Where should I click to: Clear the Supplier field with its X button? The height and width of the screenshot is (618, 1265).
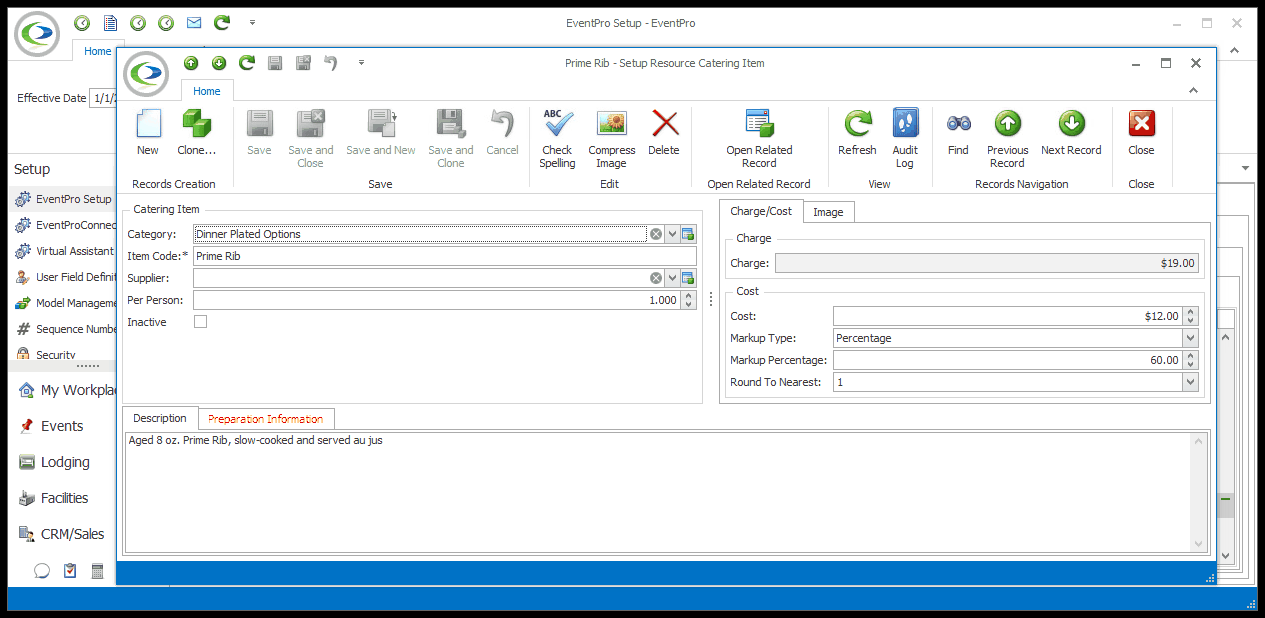(x=656, y=278)
